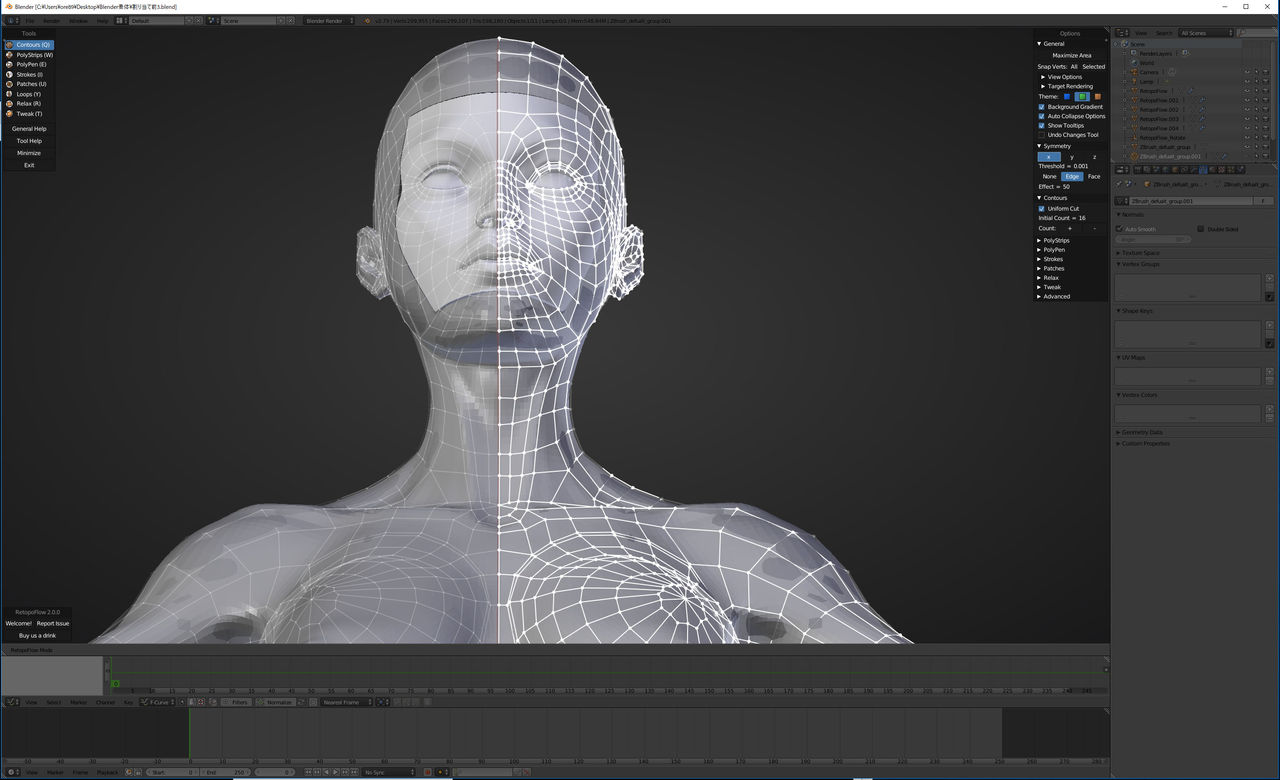Click the Maximize Area button

1073,56
